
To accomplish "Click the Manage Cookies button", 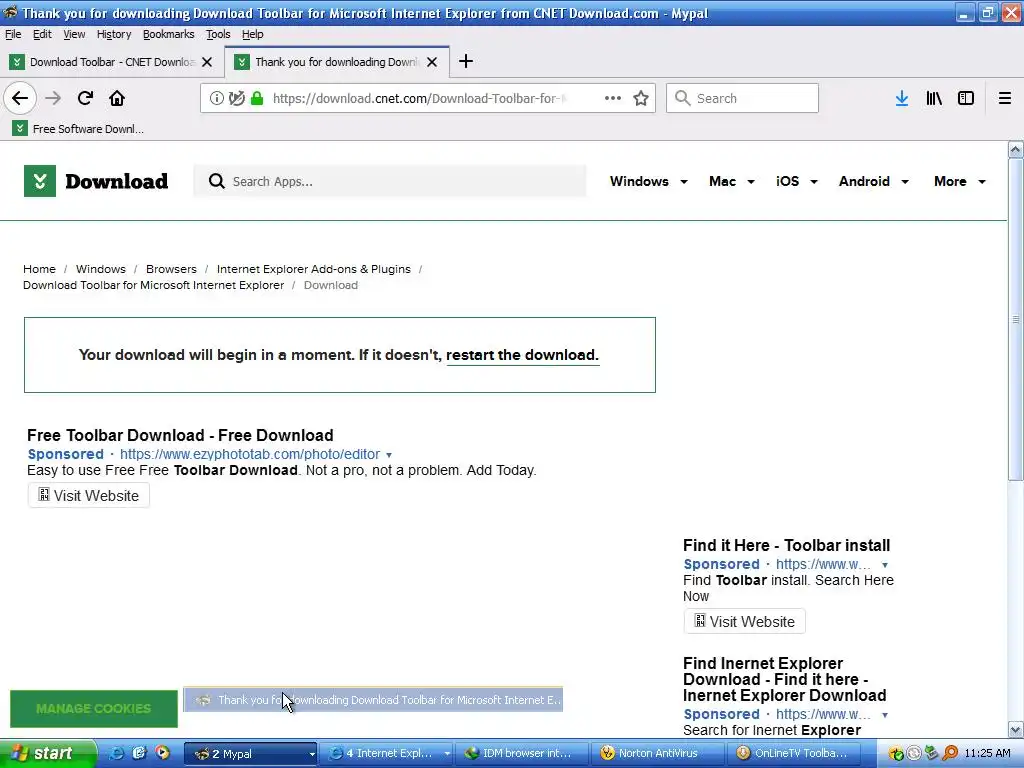I will click(93, 709).
